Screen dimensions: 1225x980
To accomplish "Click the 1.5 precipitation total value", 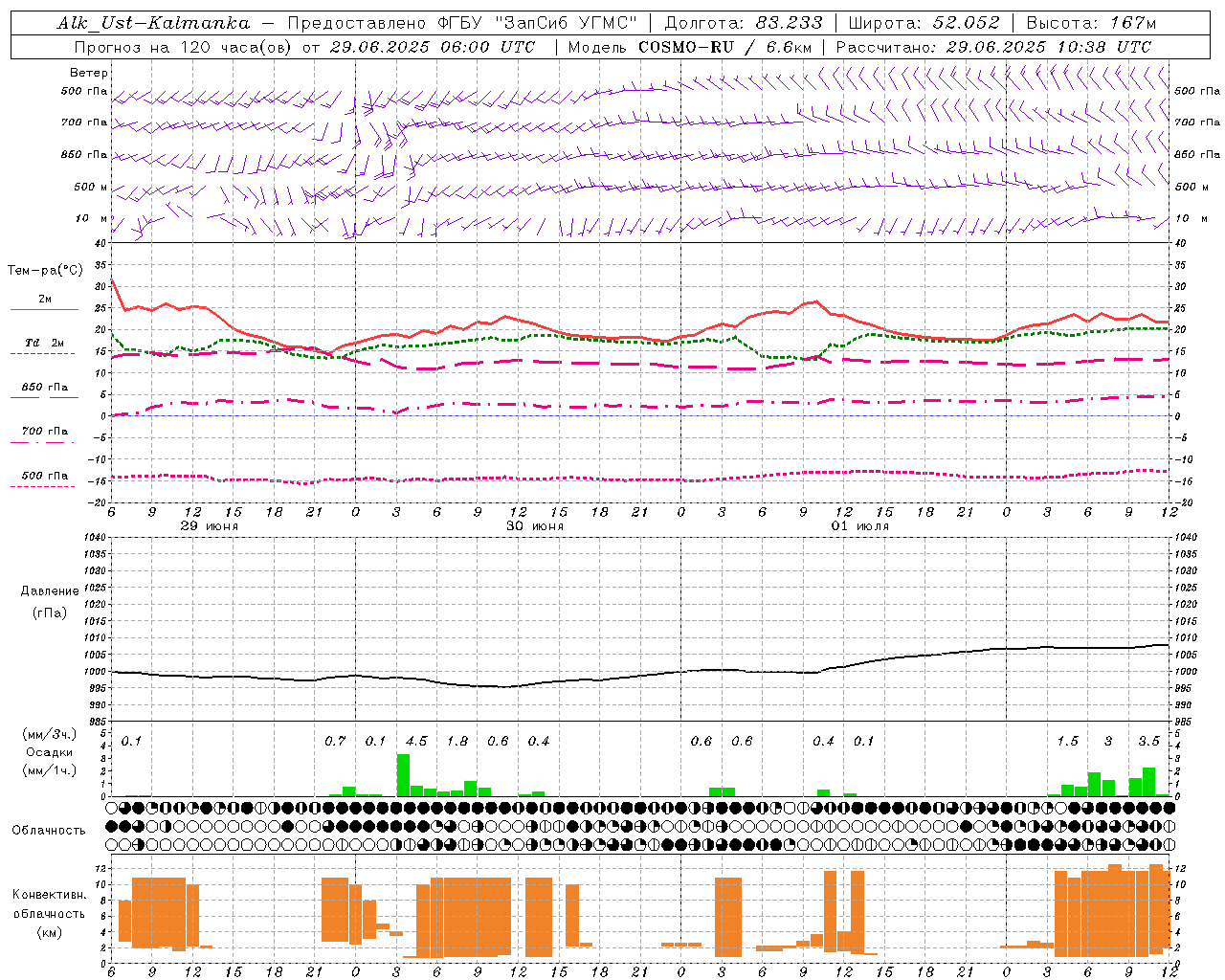I will [x=1067, y=742].
